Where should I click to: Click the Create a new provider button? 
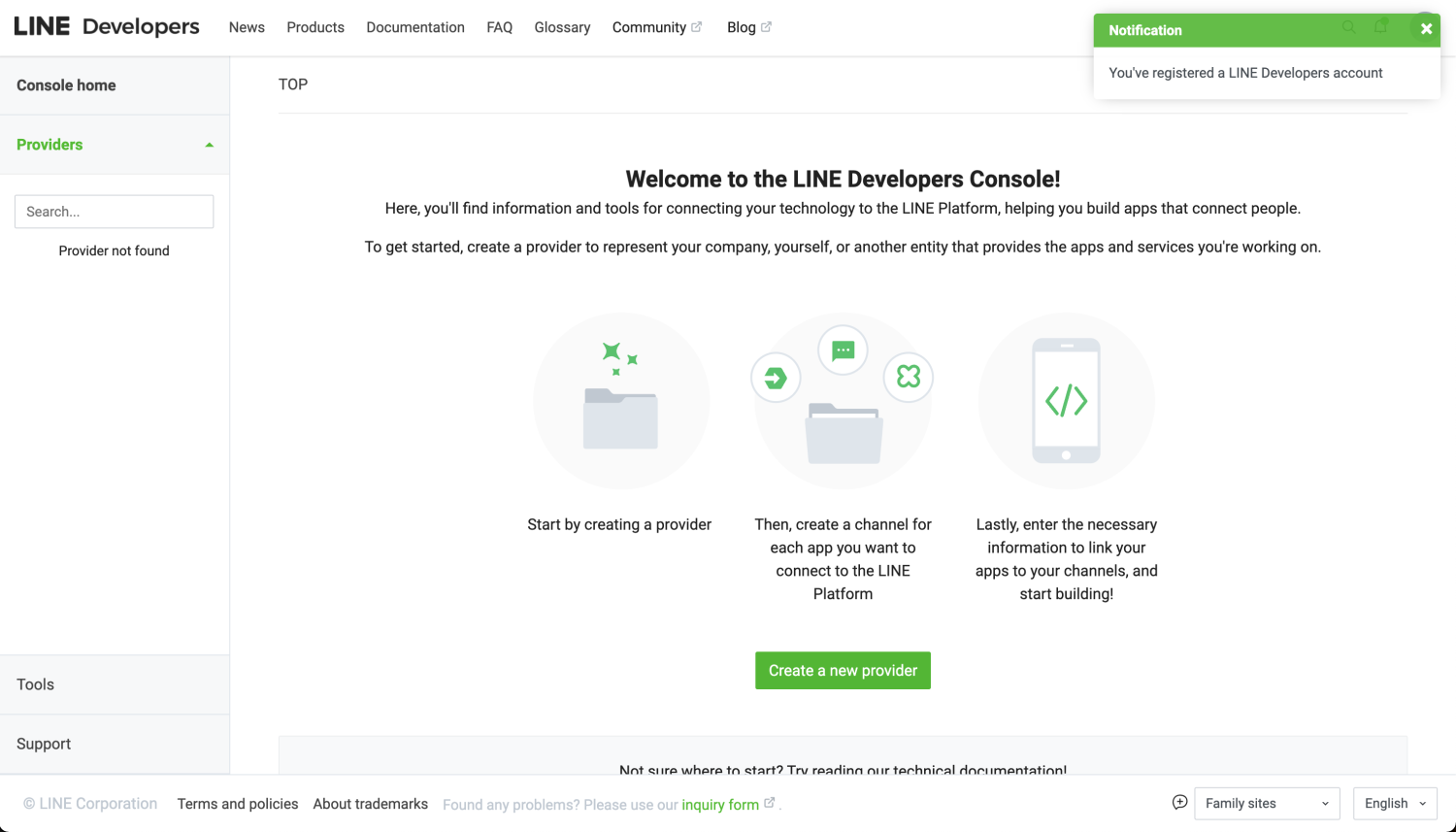843,671
